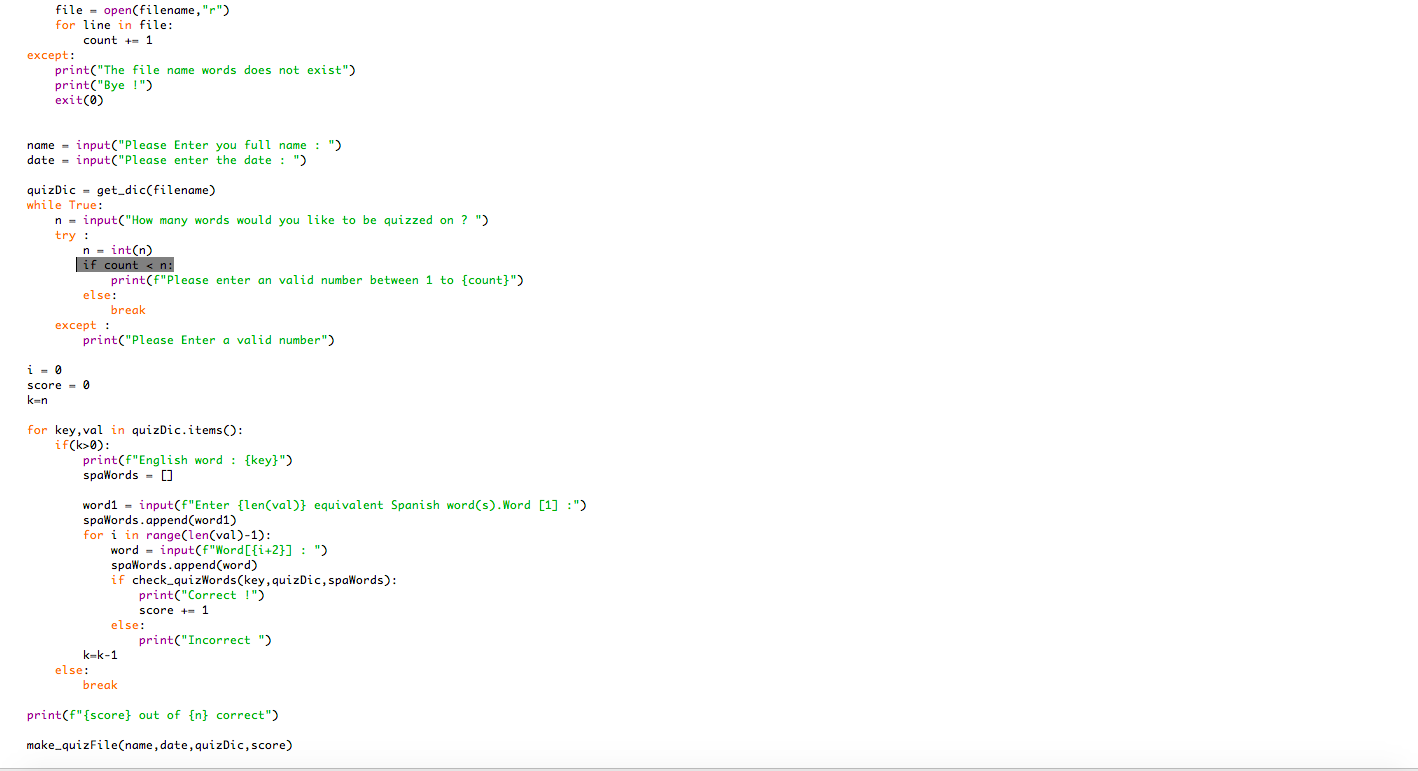Select the print("Bye !") line
The height and width of the screenshot is (771, 1418).
click(104, 85)
